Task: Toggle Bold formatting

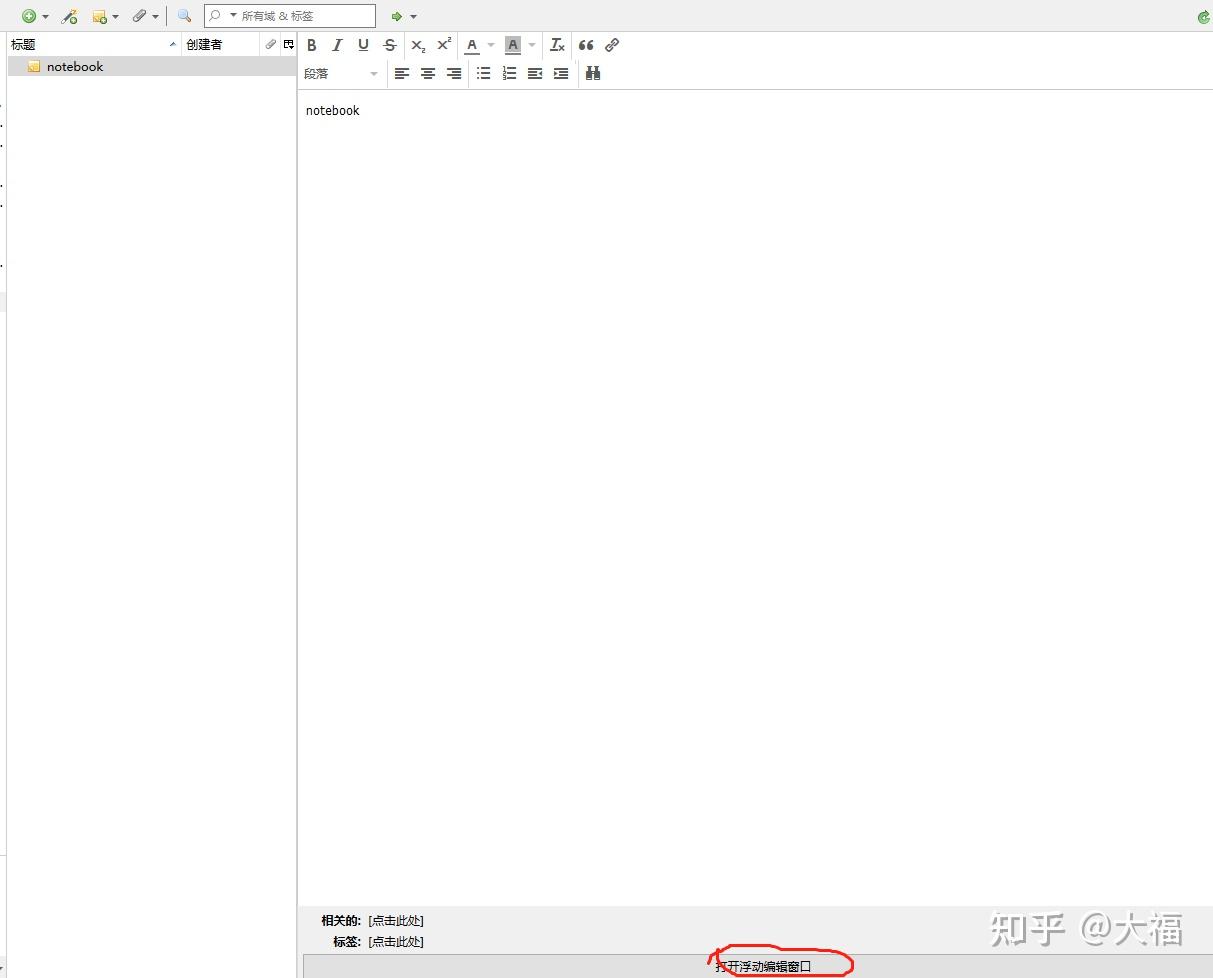Action: [x=312, y=45]
